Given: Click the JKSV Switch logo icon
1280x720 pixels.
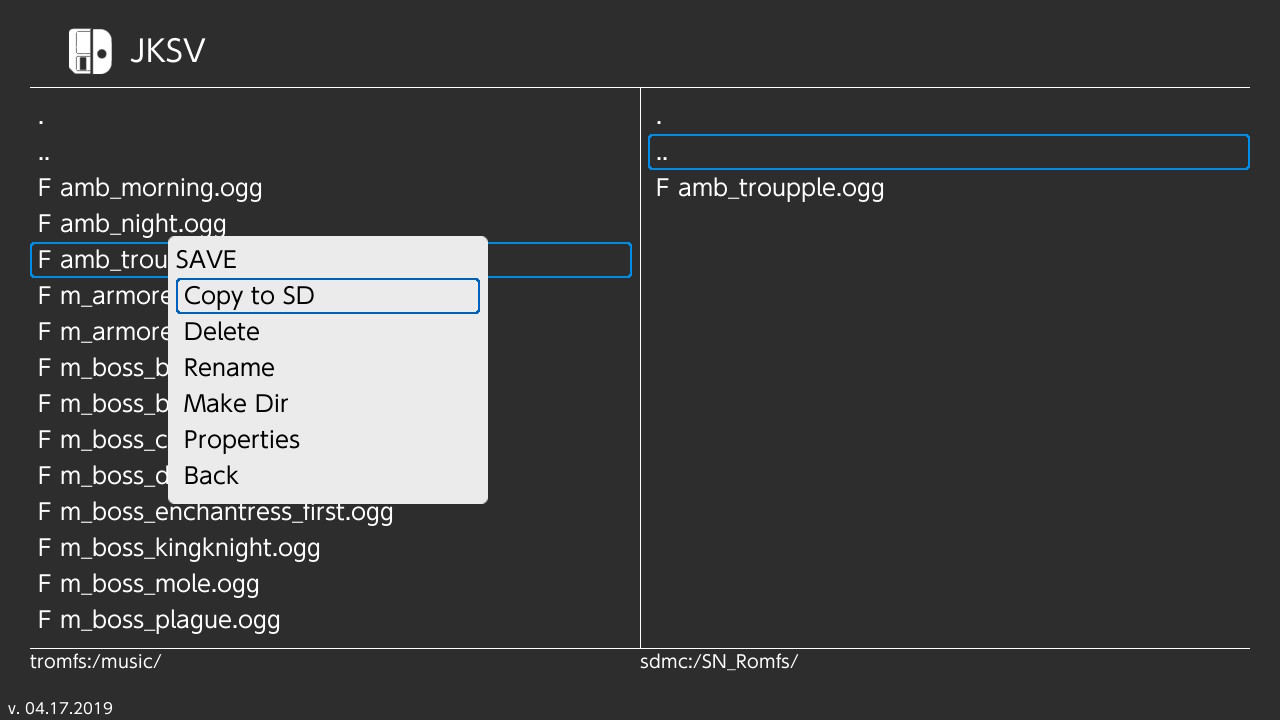Looking at the screenshot, I should 90,51.
